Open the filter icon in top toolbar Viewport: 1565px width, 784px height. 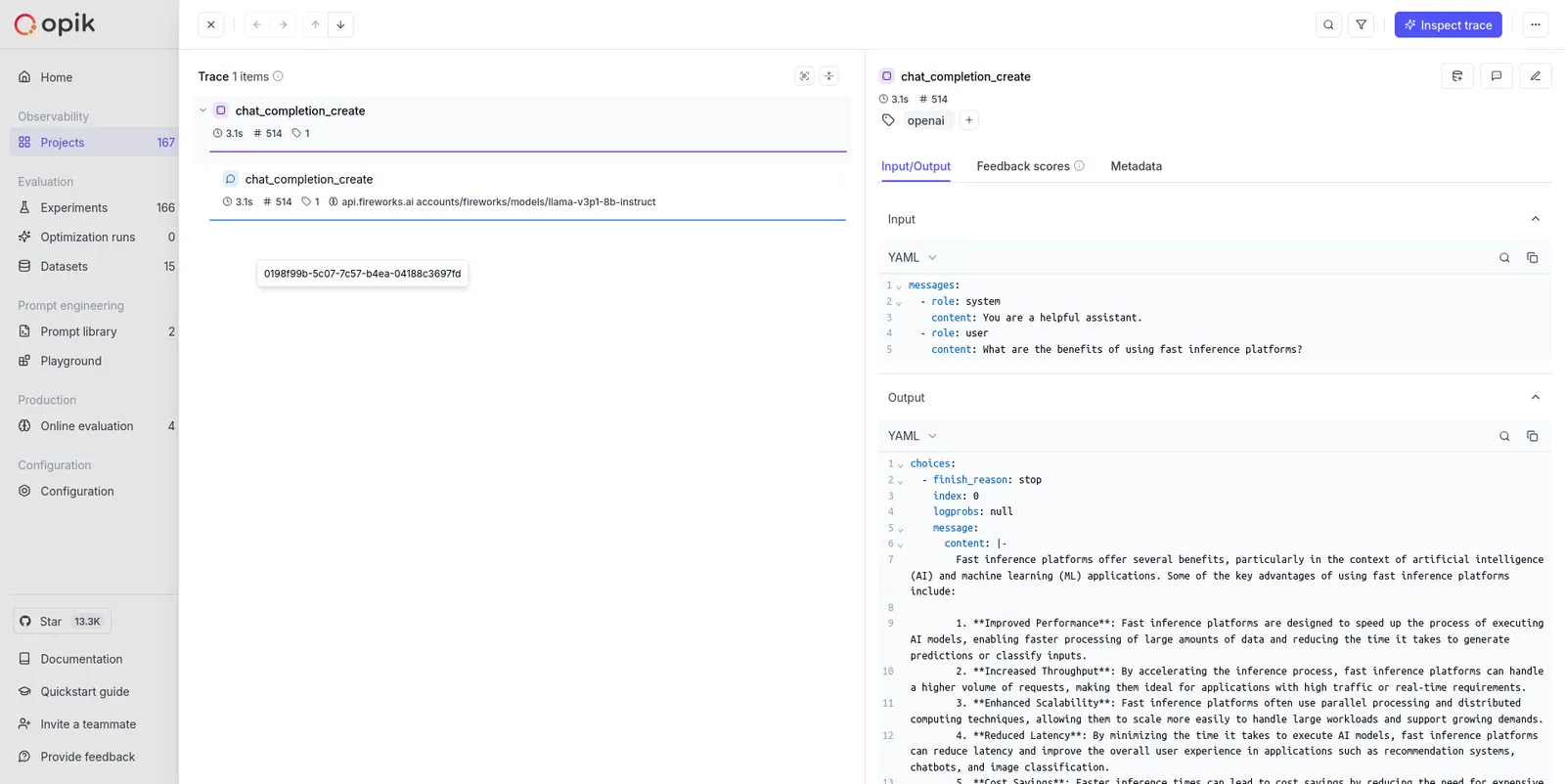tap(1361, 24)
